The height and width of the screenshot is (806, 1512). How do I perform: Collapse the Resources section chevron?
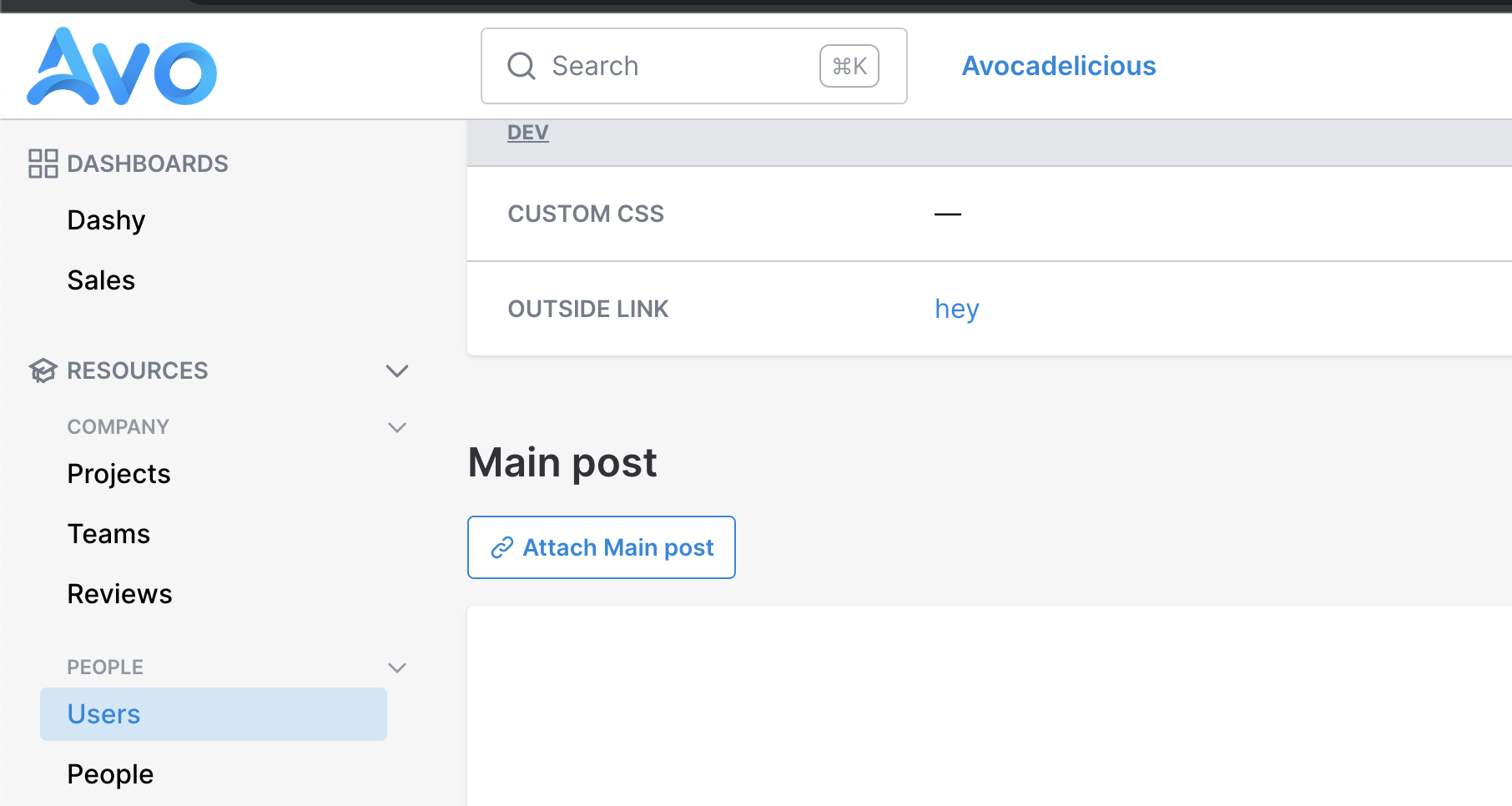(x=397, y=370)
